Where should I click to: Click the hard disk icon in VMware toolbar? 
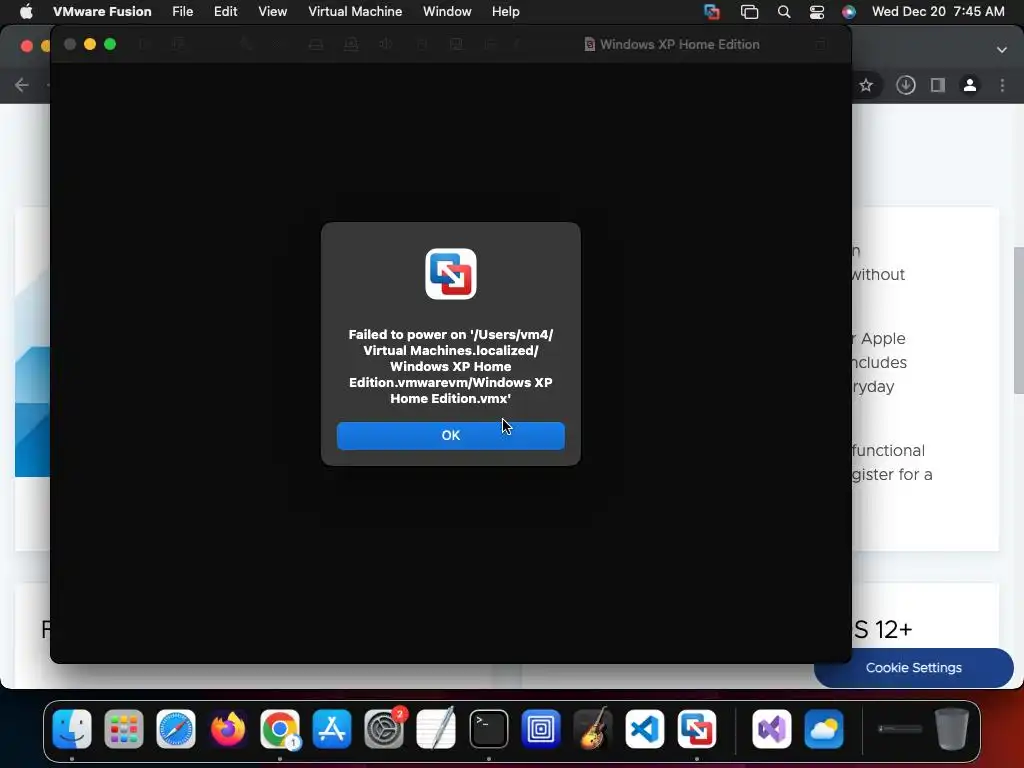pyautogui.click(x=316, y=44)
